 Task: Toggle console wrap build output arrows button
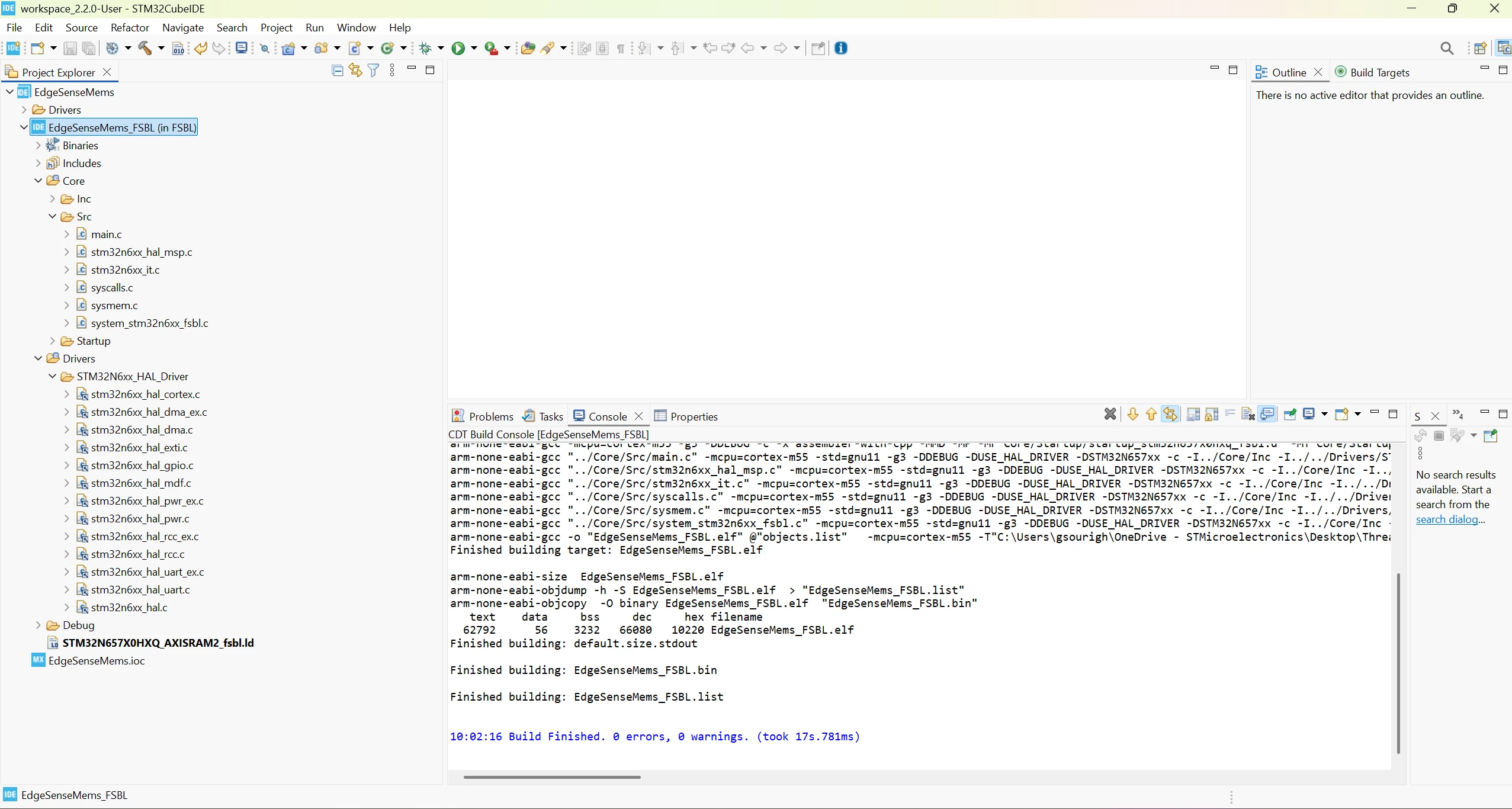(1170, 414)
